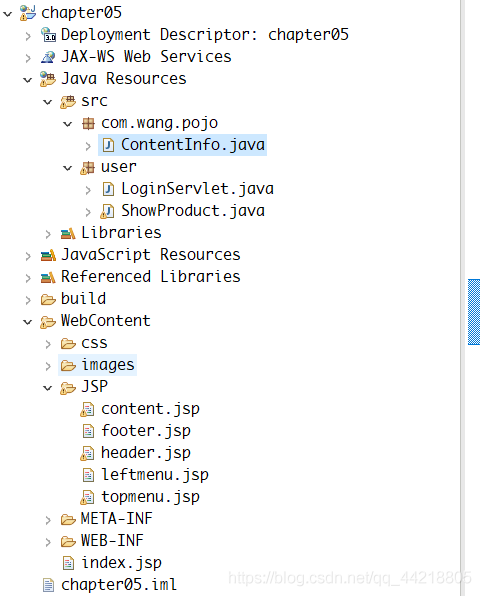
Task: Expand the LoginServlet.java node
Action: coord(88,190)
